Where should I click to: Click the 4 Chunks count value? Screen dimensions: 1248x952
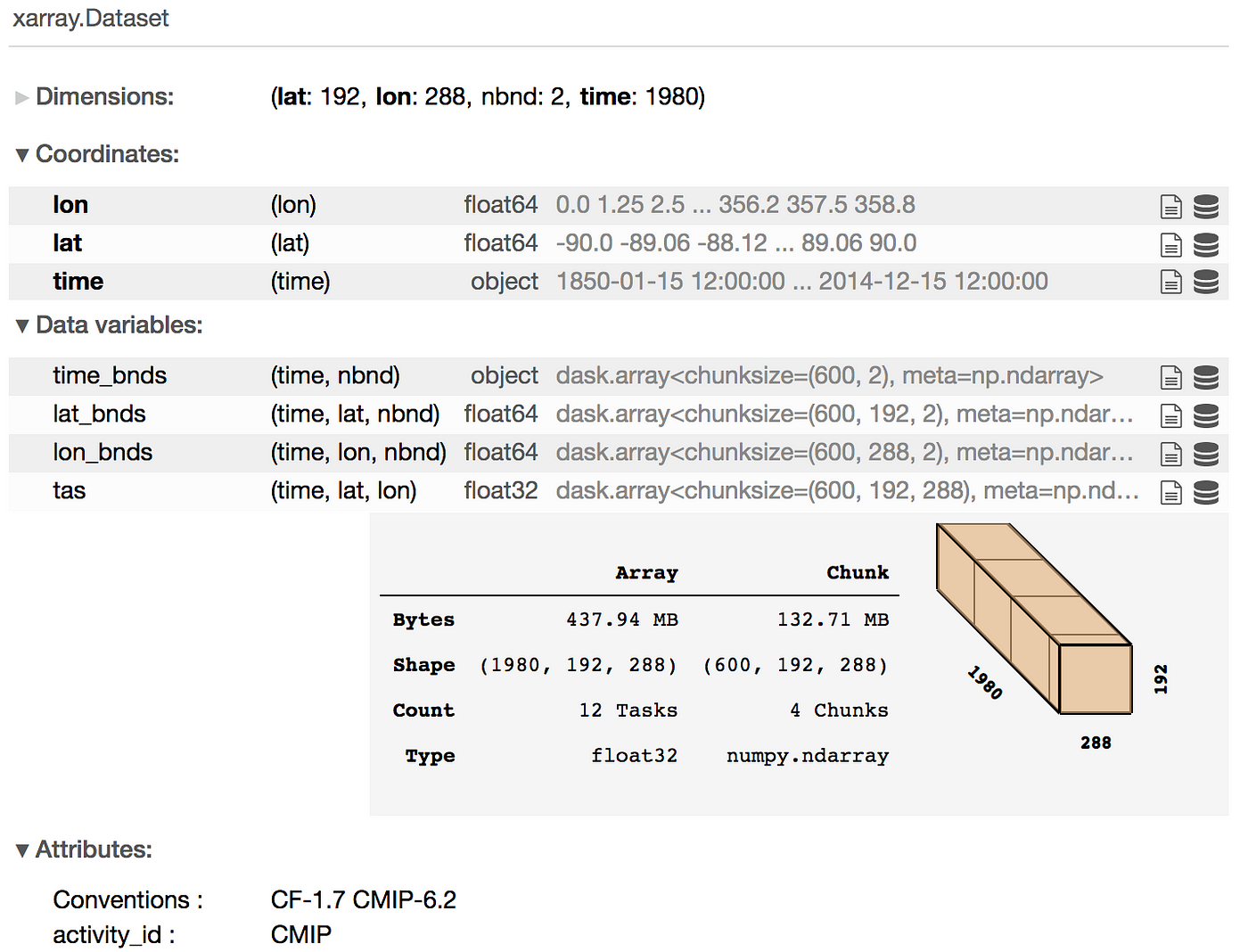839,710
